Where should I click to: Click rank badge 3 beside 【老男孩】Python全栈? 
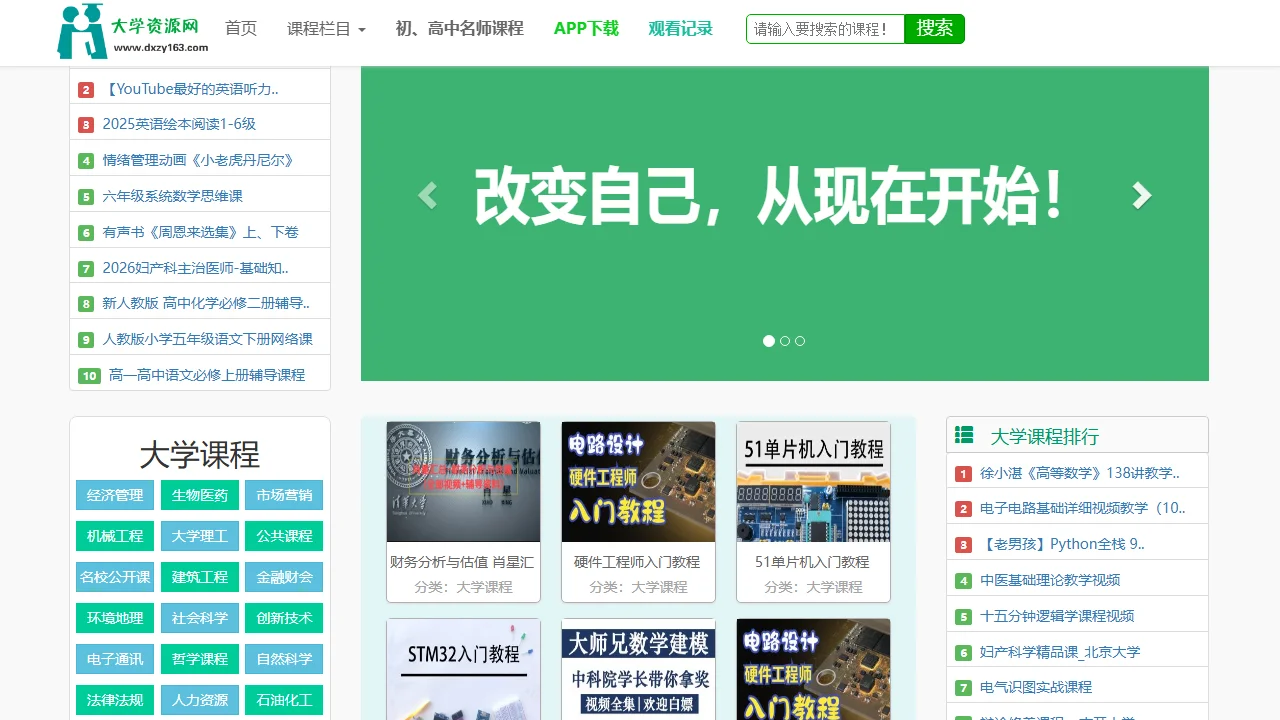(963, 543)
